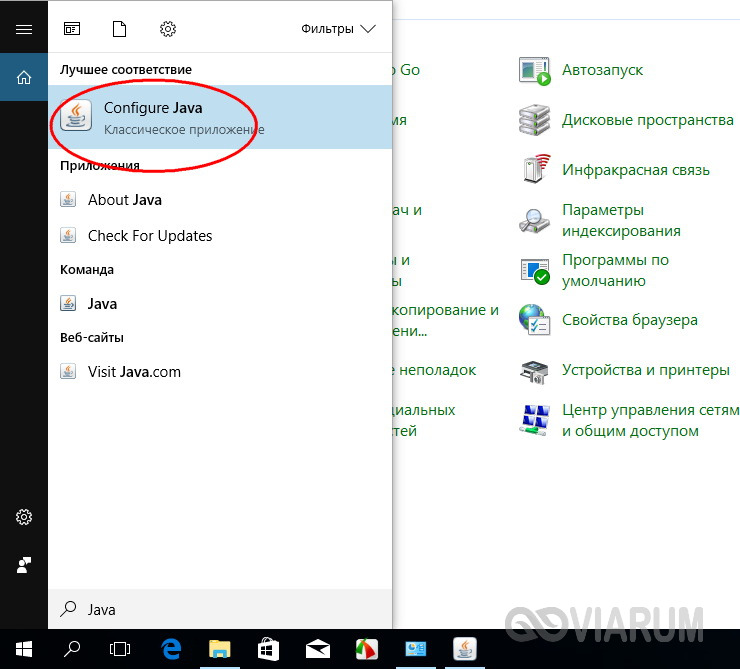Viewport: 740px width, 669px height.
Task: Open feedback icon in search sidebar
Action: [x=24, y=565]
